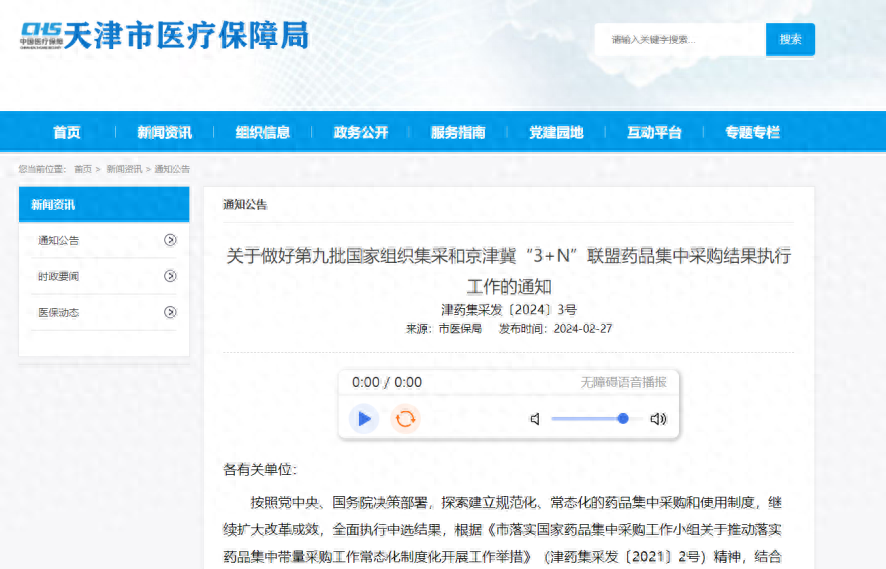Click arrow icon beside 时政要闻
The height and width of the screenshot is (569, 886).
[170, 276]
